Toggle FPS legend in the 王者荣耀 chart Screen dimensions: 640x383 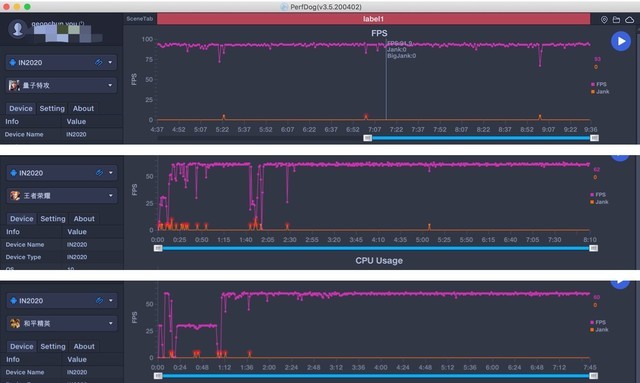pos(598,194)
